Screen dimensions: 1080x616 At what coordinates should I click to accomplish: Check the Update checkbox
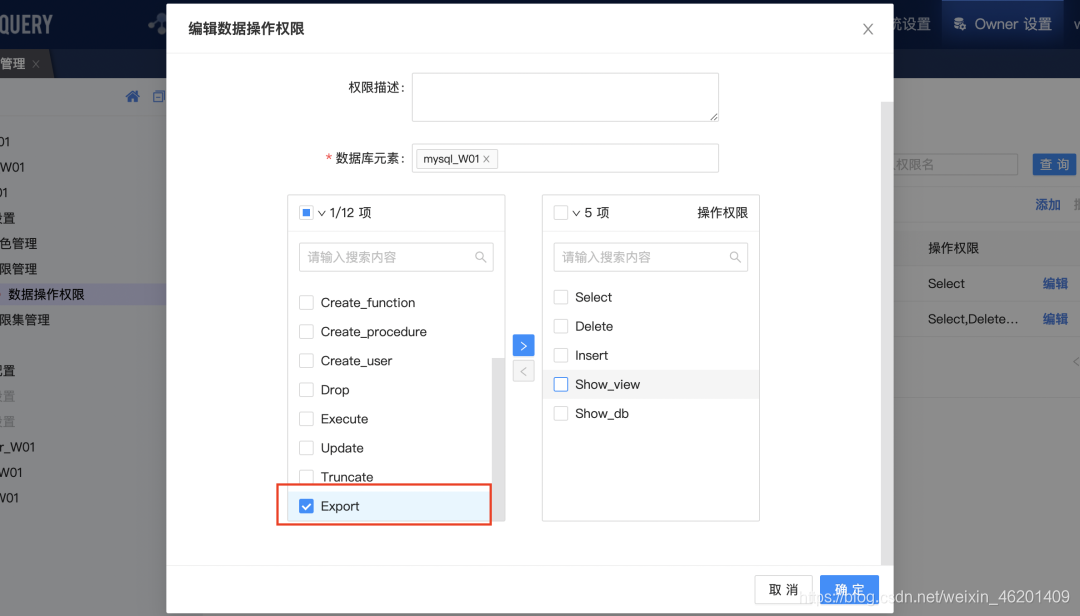pos(307,448)
